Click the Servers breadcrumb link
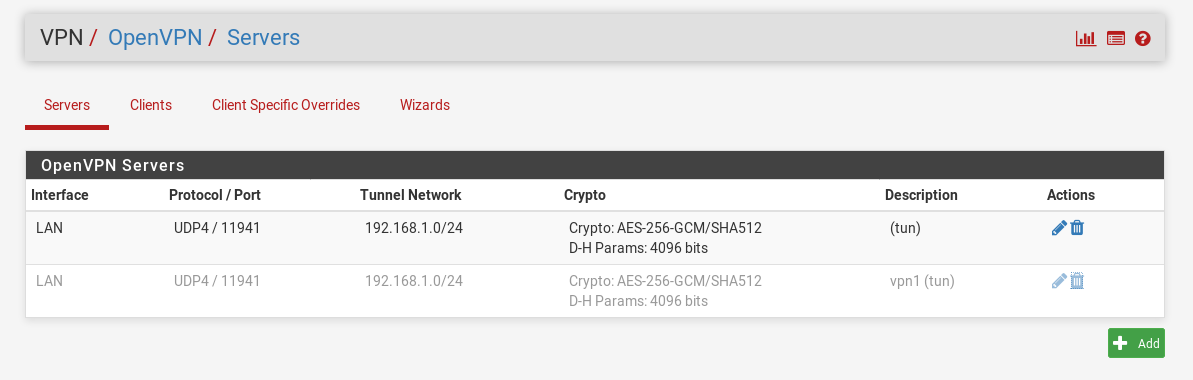 [x=263, y=37]
